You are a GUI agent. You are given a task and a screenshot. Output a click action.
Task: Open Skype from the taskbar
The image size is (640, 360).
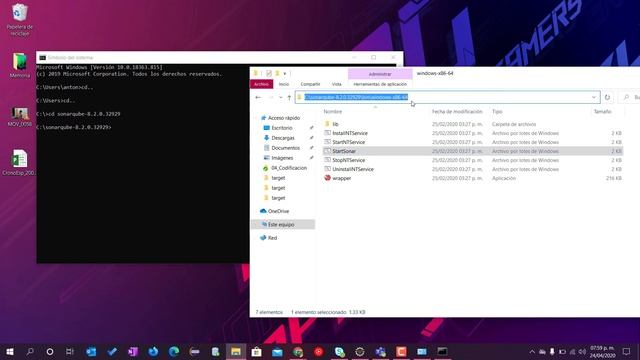tap(339, 351)
